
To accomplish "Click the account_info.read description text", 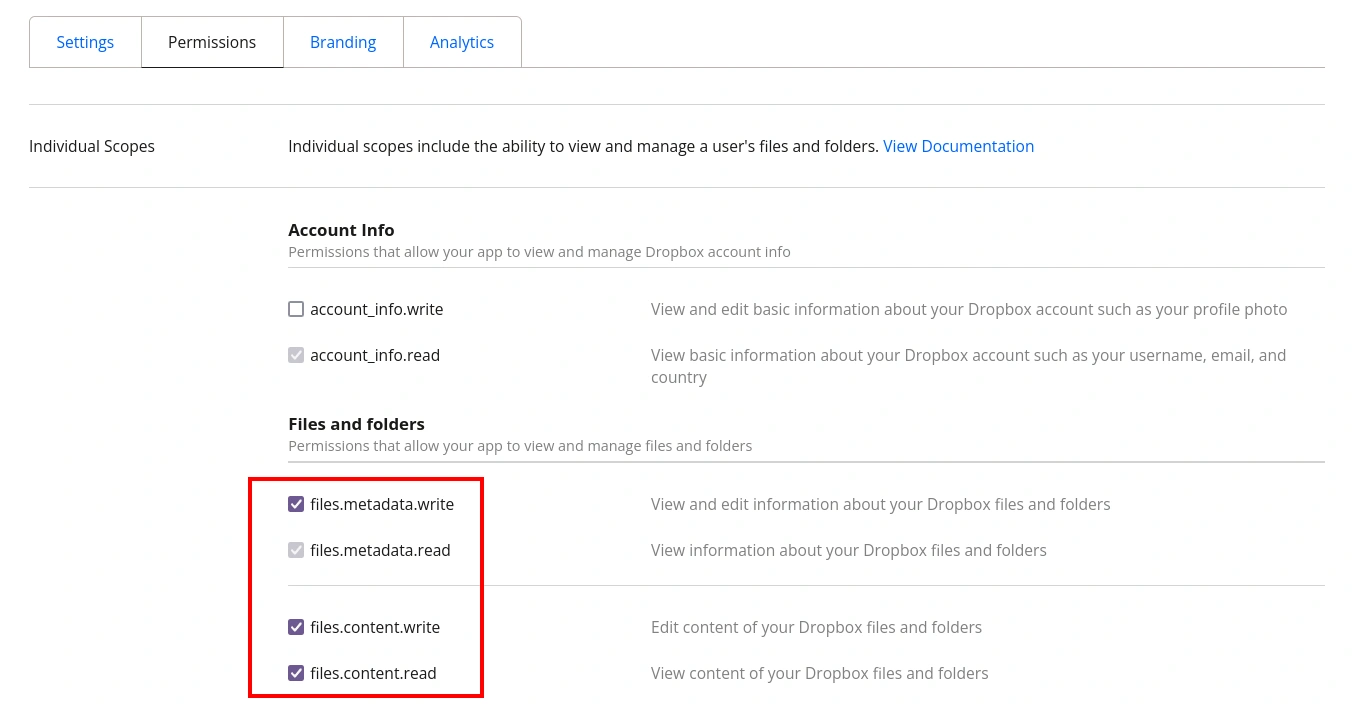I will point(968,366).
